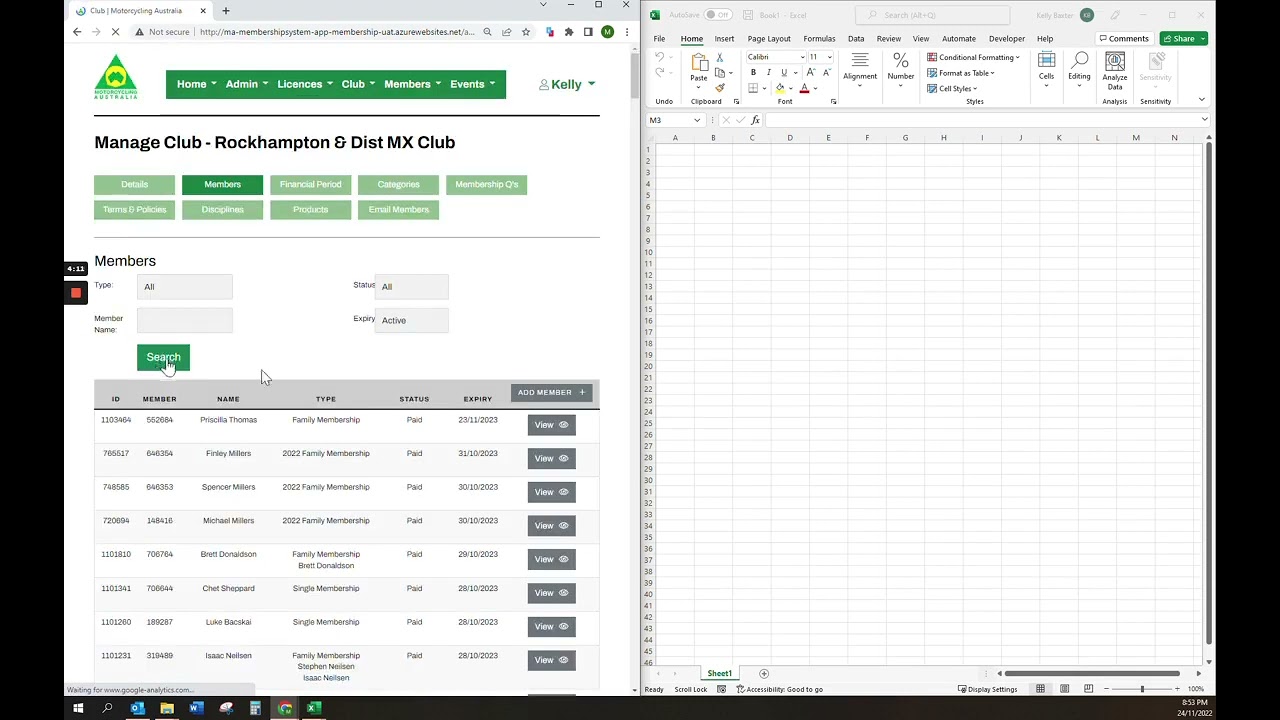Open Analyze Data in Excel ribbon

click(x=1115, y=71)
